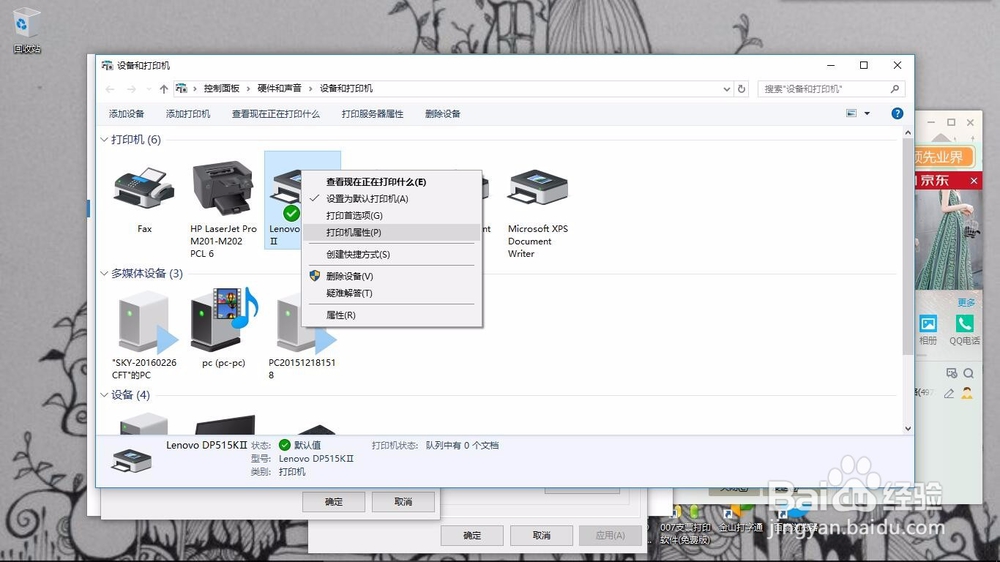
Task: Click Remove device toolbar button
Action: [x=443, y=114]
